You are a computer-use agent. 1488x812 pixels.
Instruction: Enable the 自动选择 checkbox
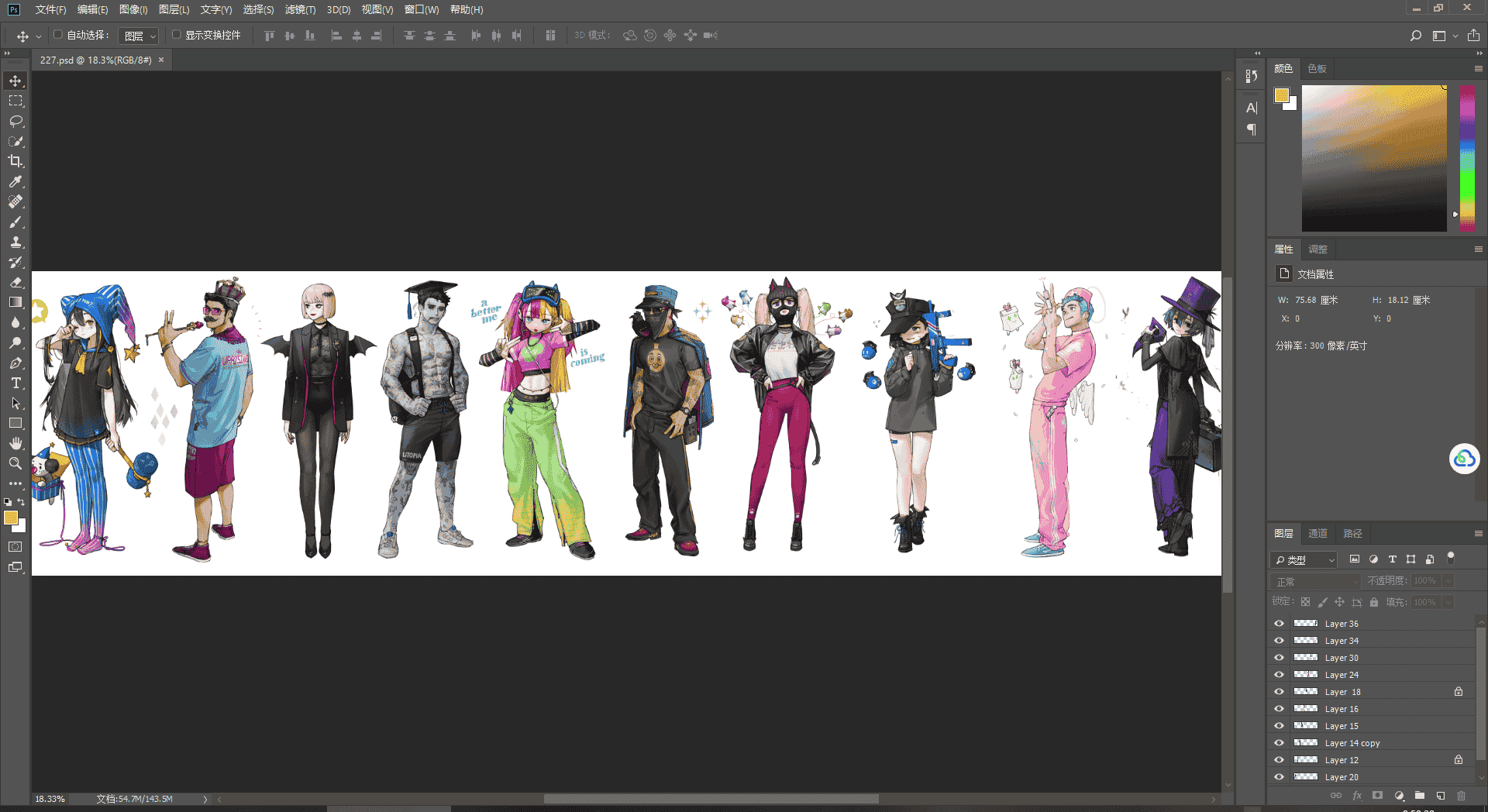click(x=57, y=35)
